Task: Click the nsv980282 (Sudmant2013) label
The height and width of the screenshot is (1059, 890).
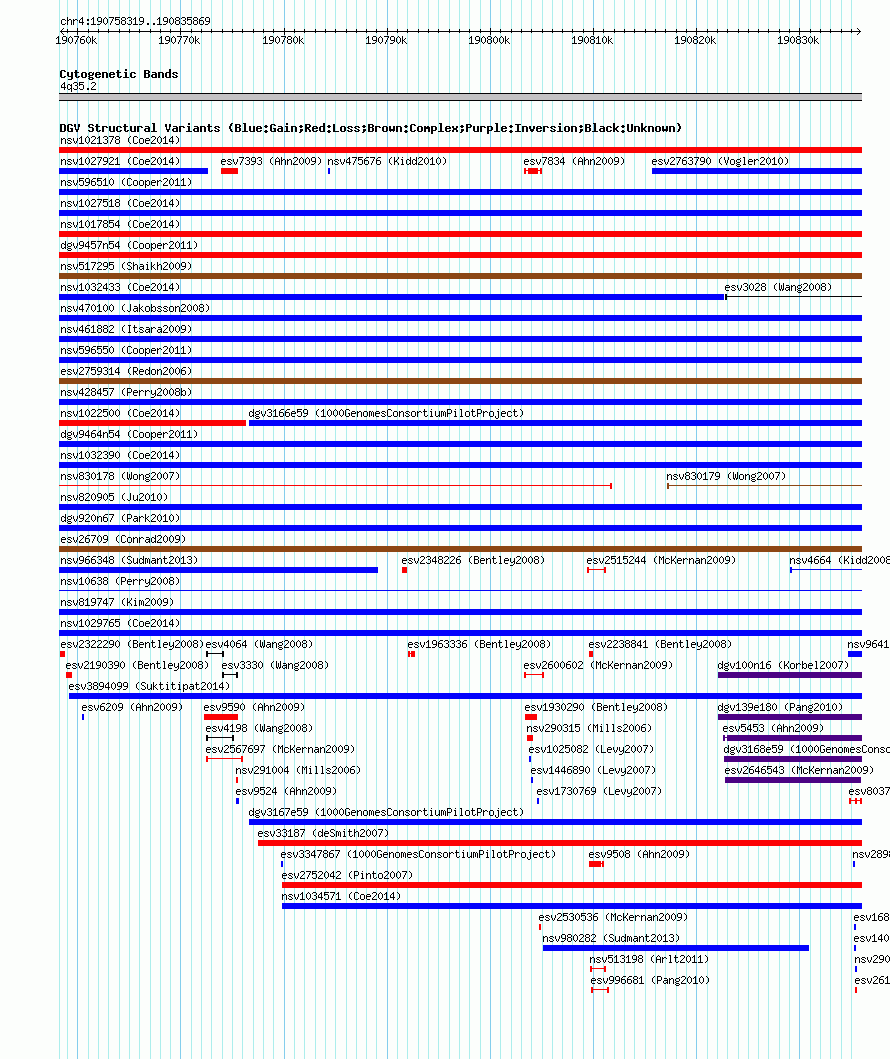Action: point(611,938)
